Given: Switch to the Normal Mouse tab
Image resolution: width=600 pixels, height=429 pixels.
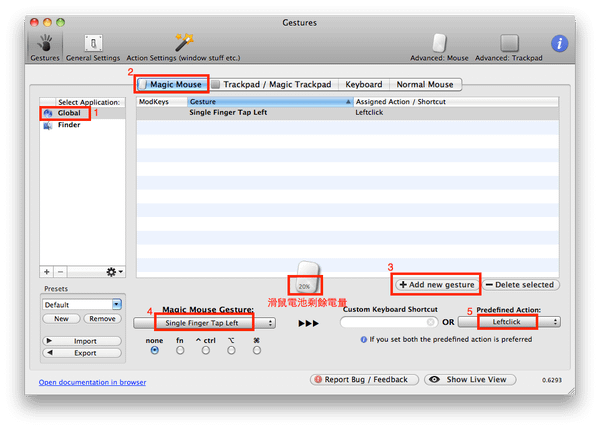Looking at the screenshot, I should click(x=425, y=84).
